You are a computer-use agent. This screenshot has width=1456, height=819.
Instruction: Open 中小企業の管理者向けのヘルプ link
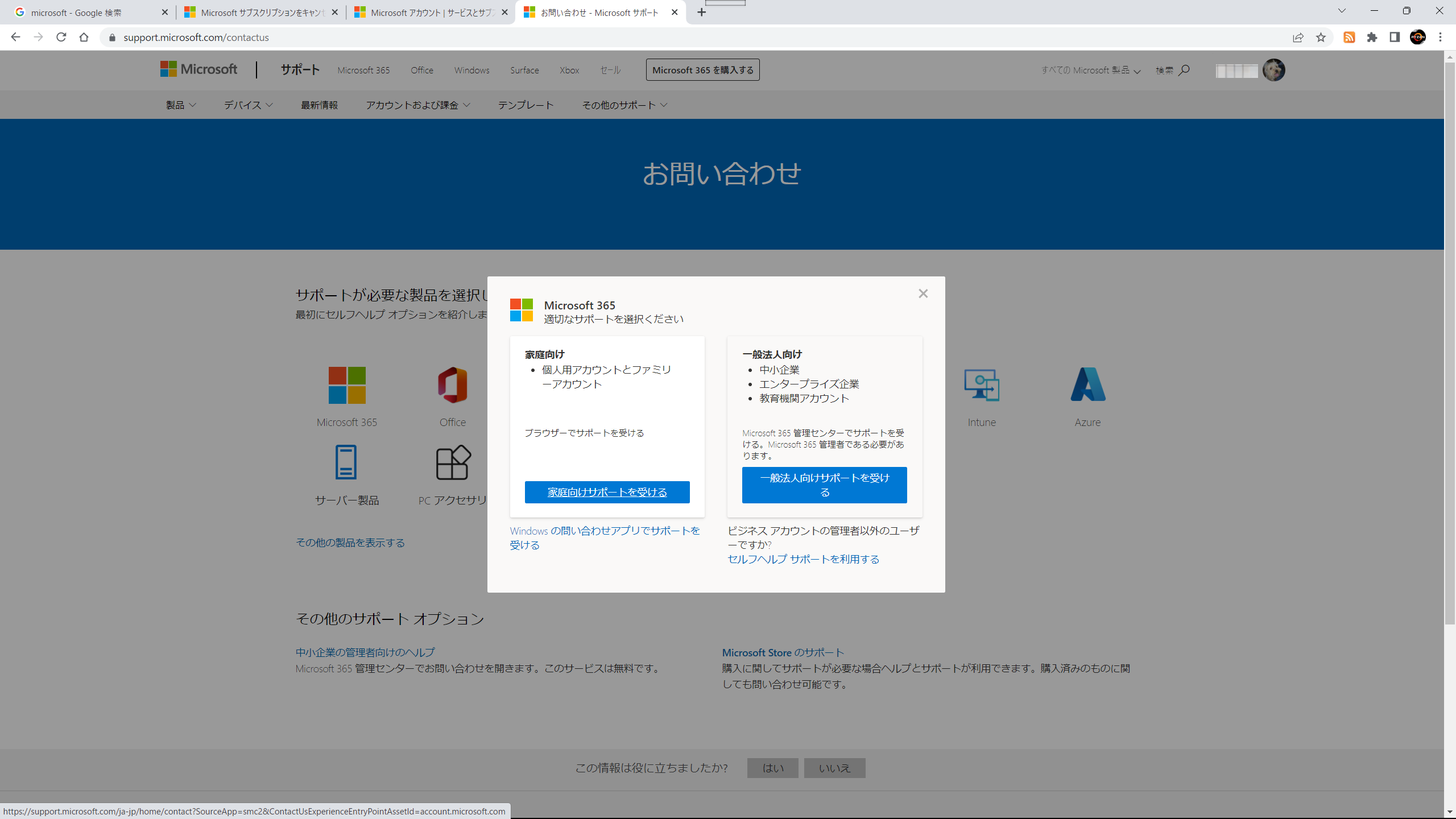pyautogui.click(x=365, y=652)
